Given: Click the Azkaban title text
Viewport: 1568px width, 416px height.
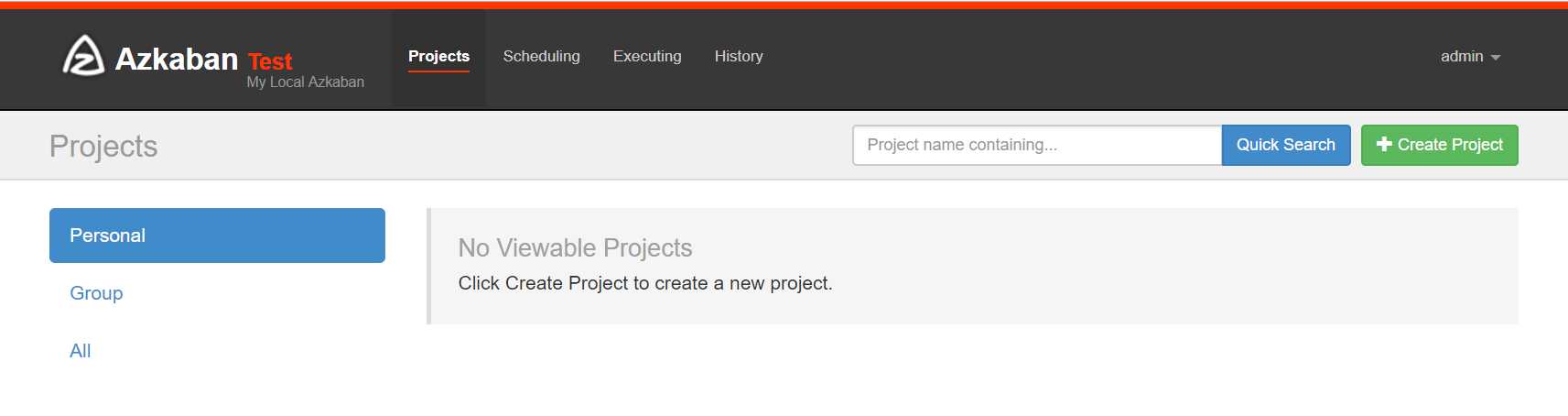Looking at the screenshot, I should [177, 60].
